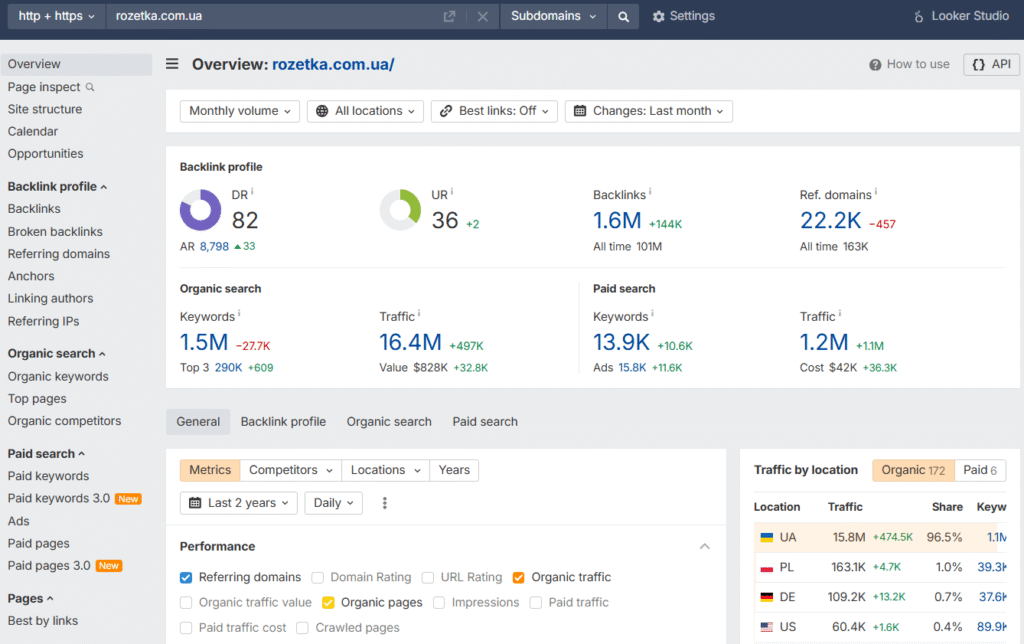This screenshot has height=644, width=1024.
Task: Switch to the Backlink profile tab
Action: pyautogui.click(x=283, y=421)
